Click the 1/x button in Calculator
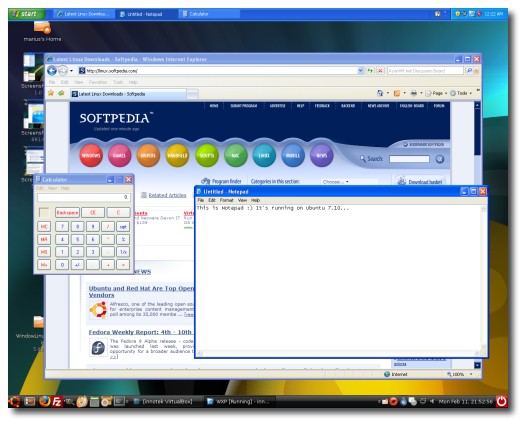The image size is (521, 421). tap(123, 252)
